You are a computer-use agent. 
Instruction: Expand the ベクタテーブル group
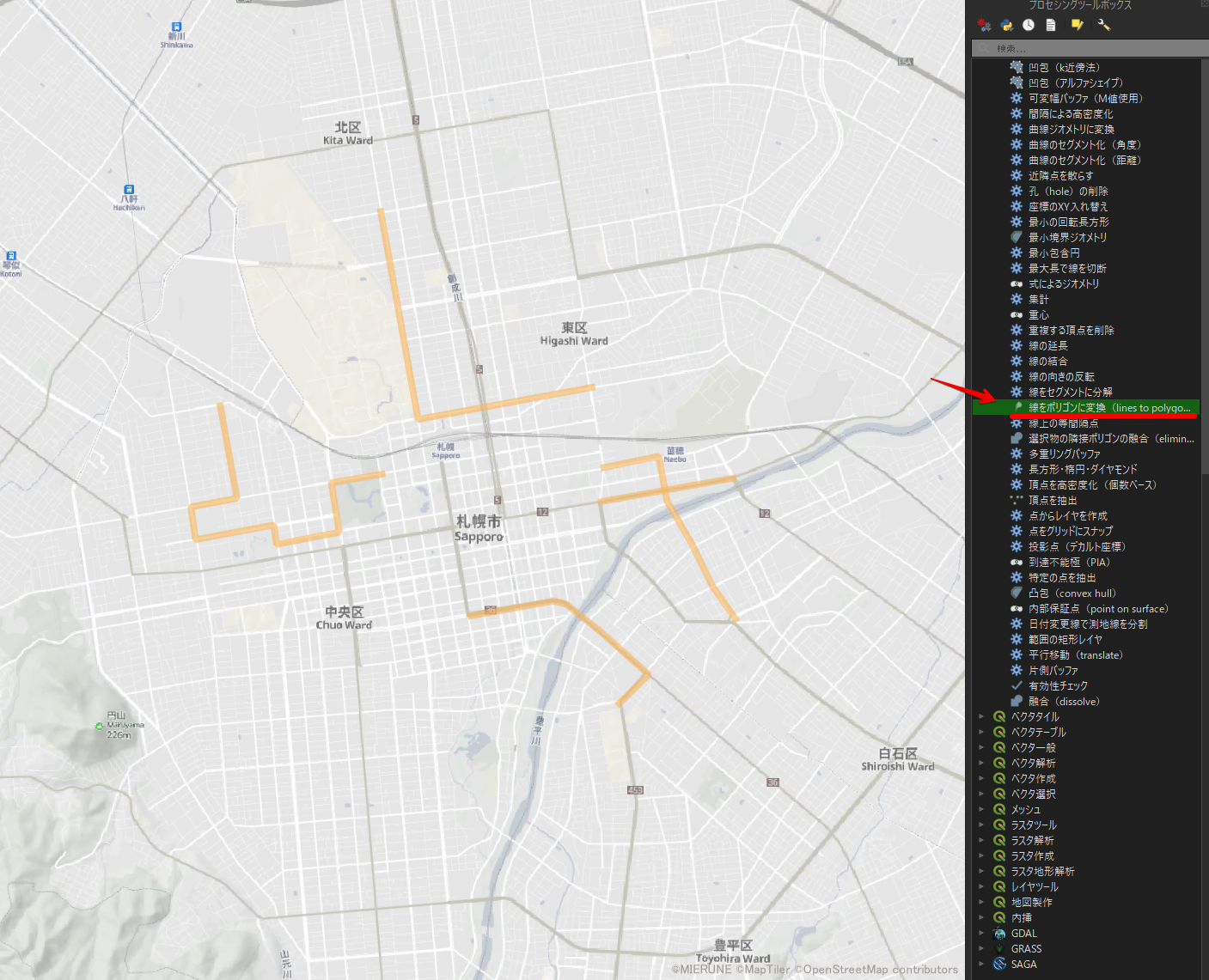[x=981, y=732]
